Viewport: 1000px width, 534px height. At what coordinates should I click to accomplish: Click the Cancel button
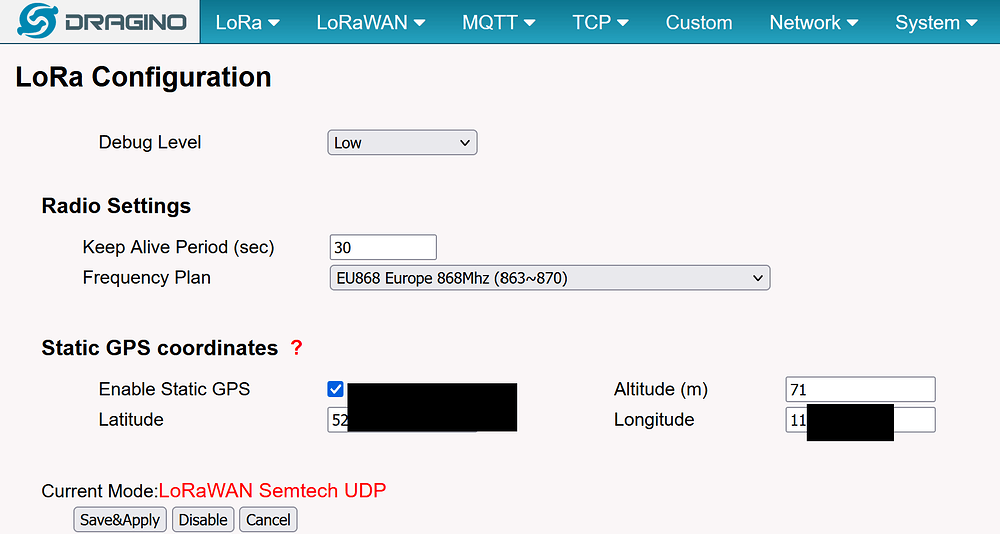pos(268,520)
